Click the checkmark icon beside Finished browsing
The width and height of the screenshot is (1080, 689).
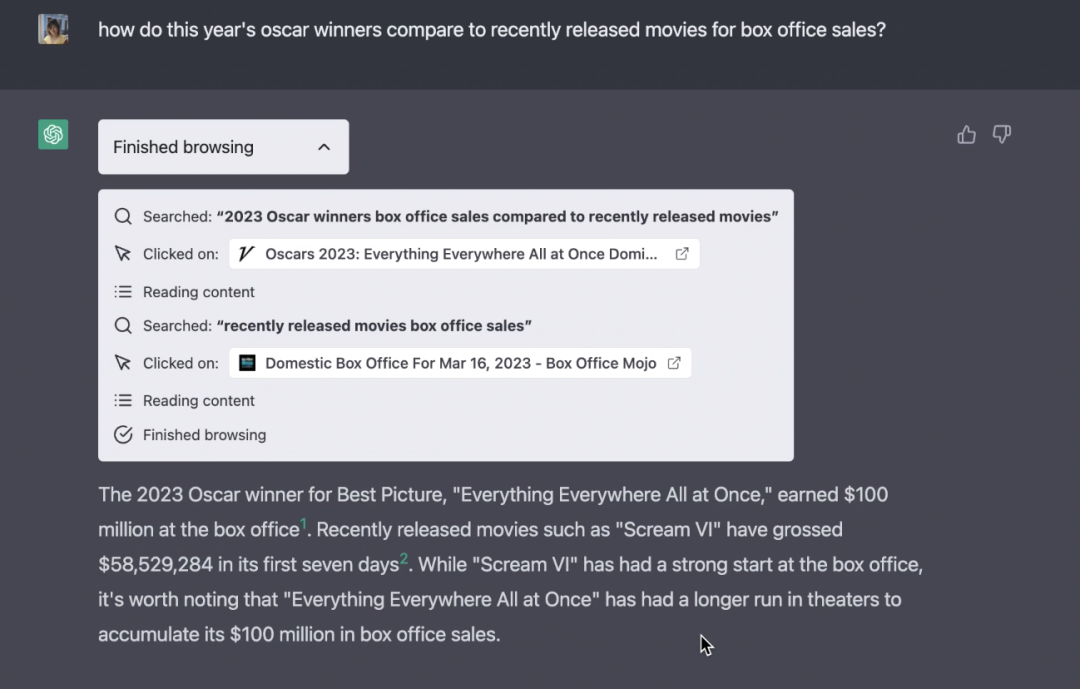tap(123, 435)
